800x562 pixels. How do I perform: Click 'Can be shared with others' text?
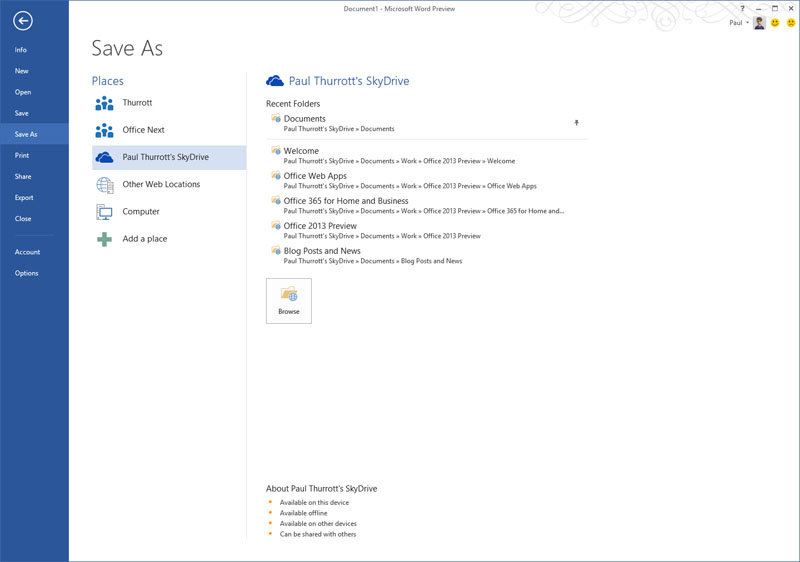[x=318, y=534]
